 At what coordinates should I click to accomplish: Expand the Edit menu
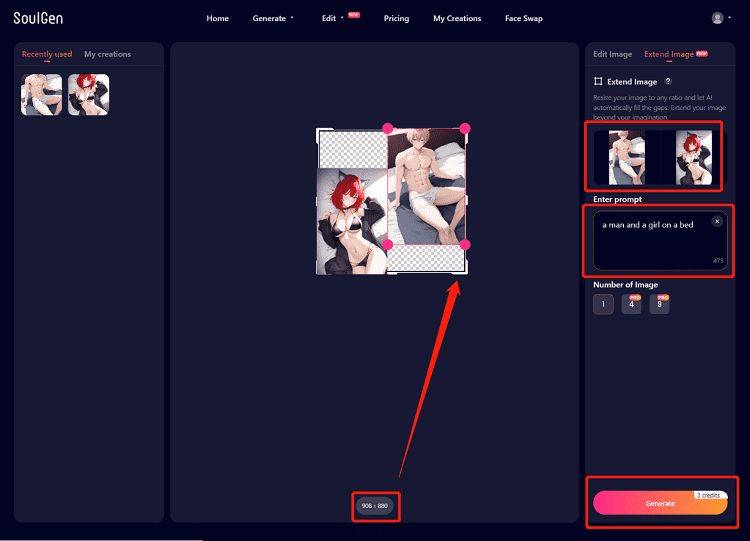click(x=332, y=18)
